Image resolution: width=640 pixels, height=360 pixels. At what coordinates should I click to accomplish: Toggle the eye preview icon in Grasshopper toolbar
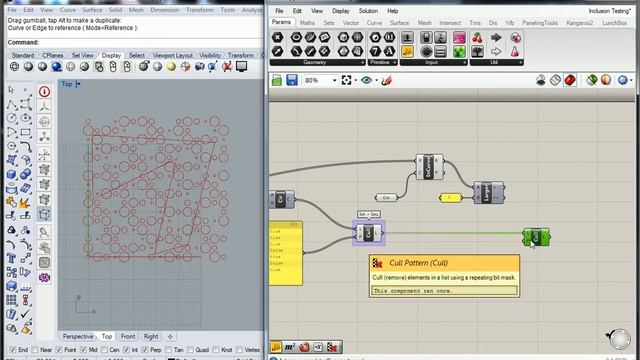coord(366,80)
